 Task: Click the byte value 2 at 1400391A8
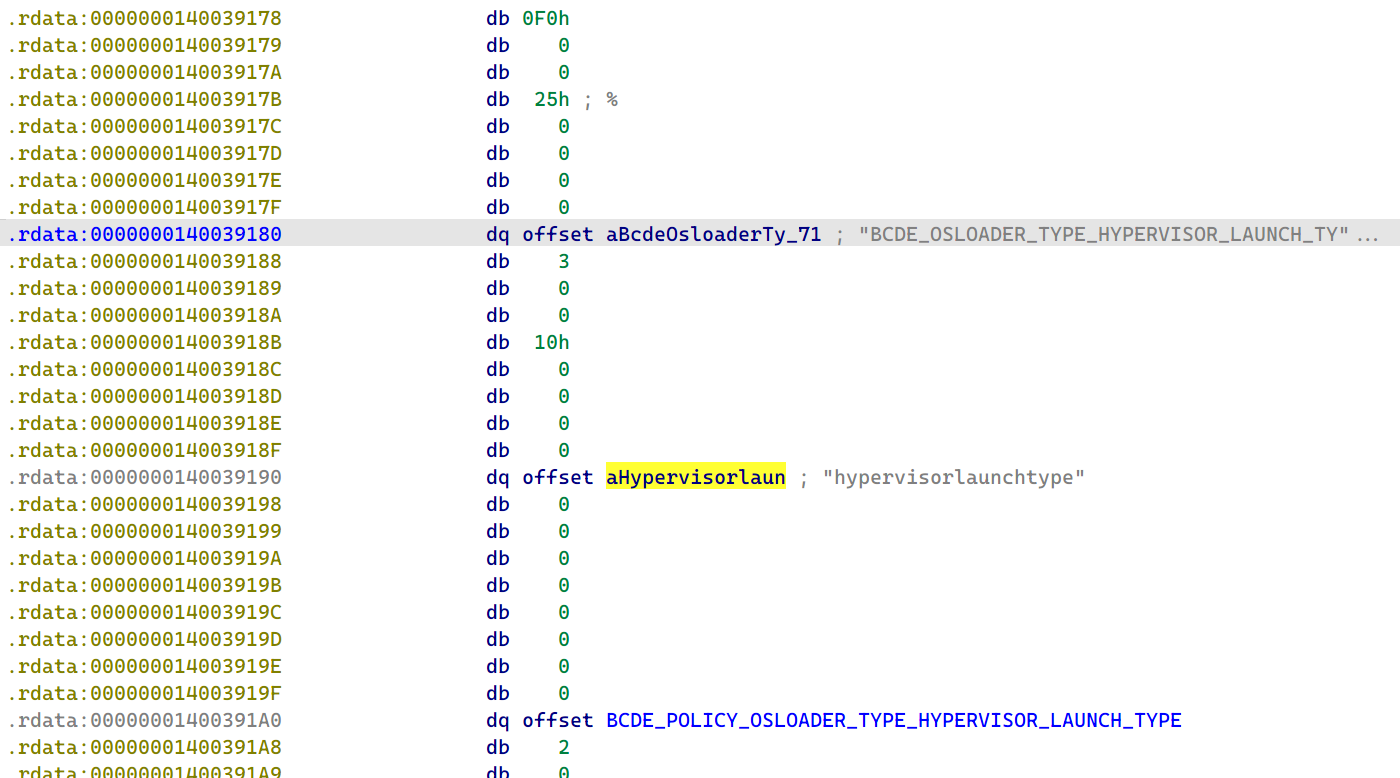pyautogui.click(x=564, y=747)
